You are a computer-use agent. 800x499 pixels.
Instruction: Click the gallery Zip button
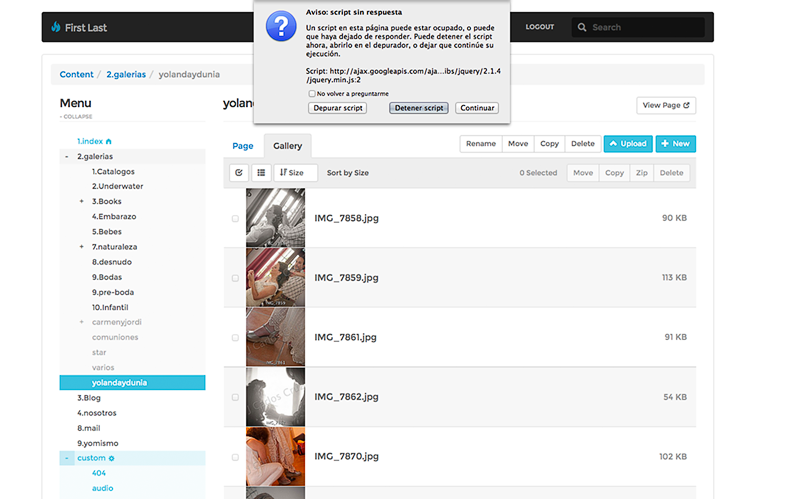pyautogui.click(x=641, y=173)
